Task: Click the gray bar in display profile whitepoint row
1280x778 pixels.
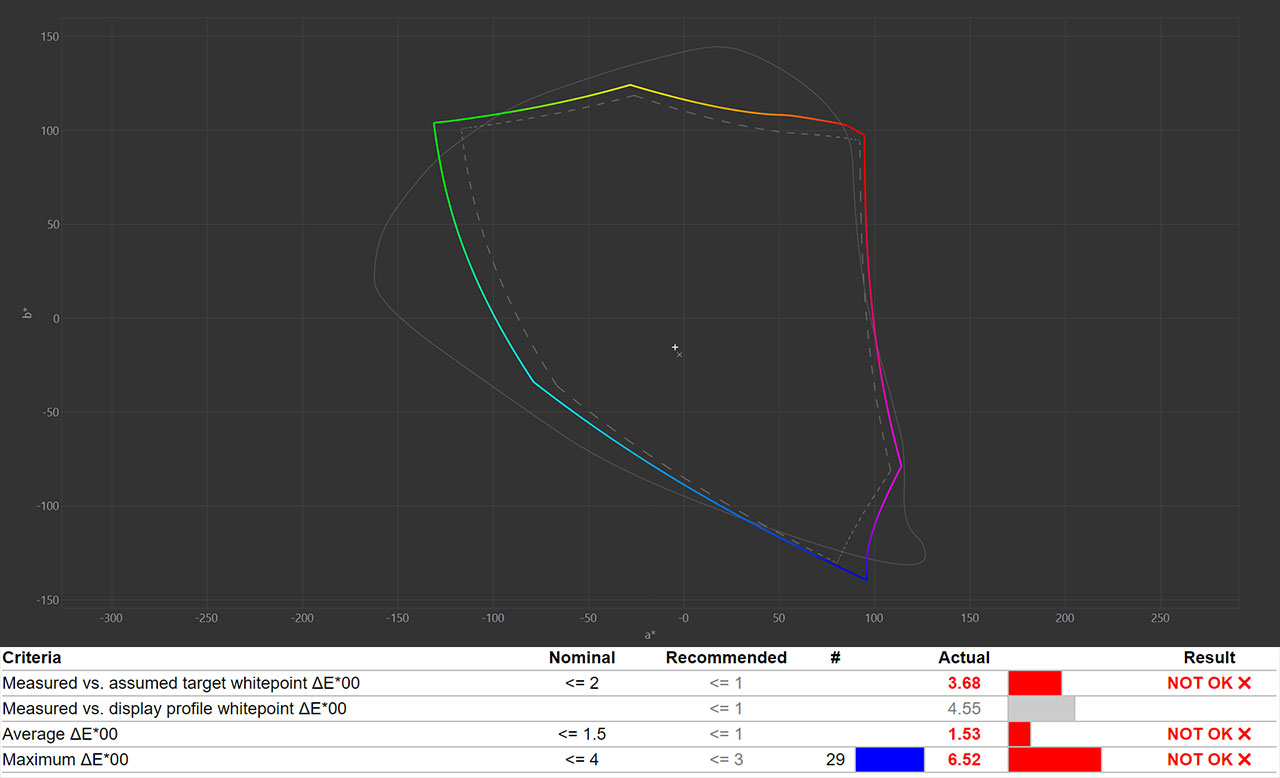Action: tap(1041, 709)
